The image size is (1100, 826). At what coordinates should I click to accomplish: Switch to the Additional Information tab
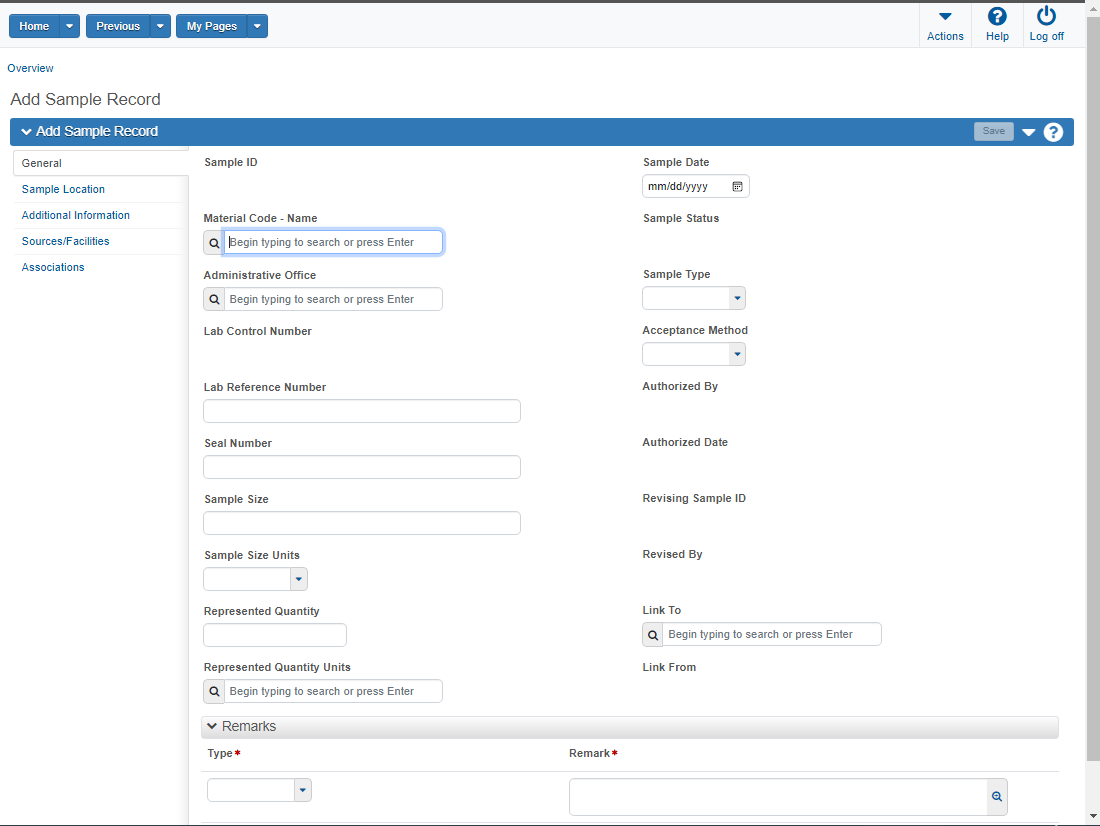(76, 215)
